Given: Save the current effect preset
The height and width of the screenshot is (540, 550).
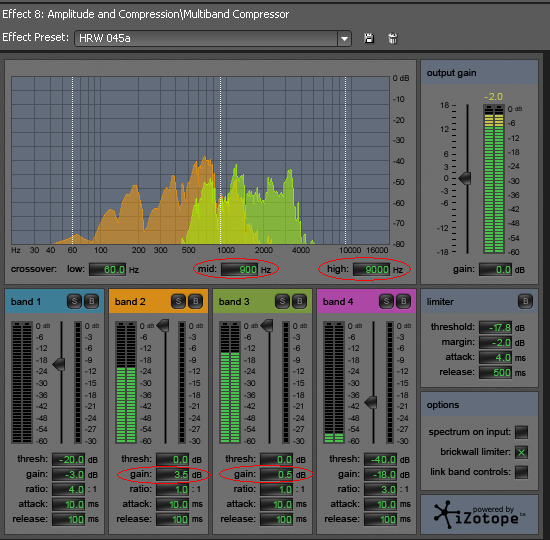Looking at the screenshot, I should (x=369, y=38).
